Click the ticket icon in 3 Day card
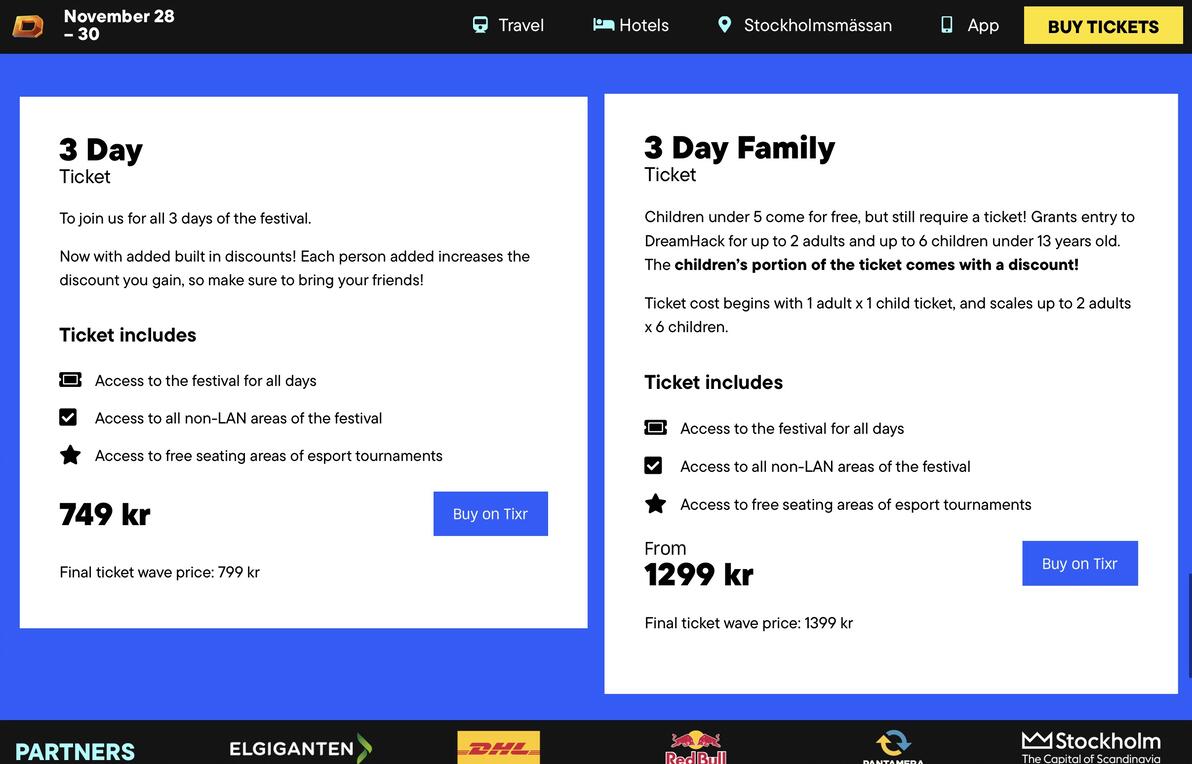The image size is (1192, 764). tap(70, 379)
